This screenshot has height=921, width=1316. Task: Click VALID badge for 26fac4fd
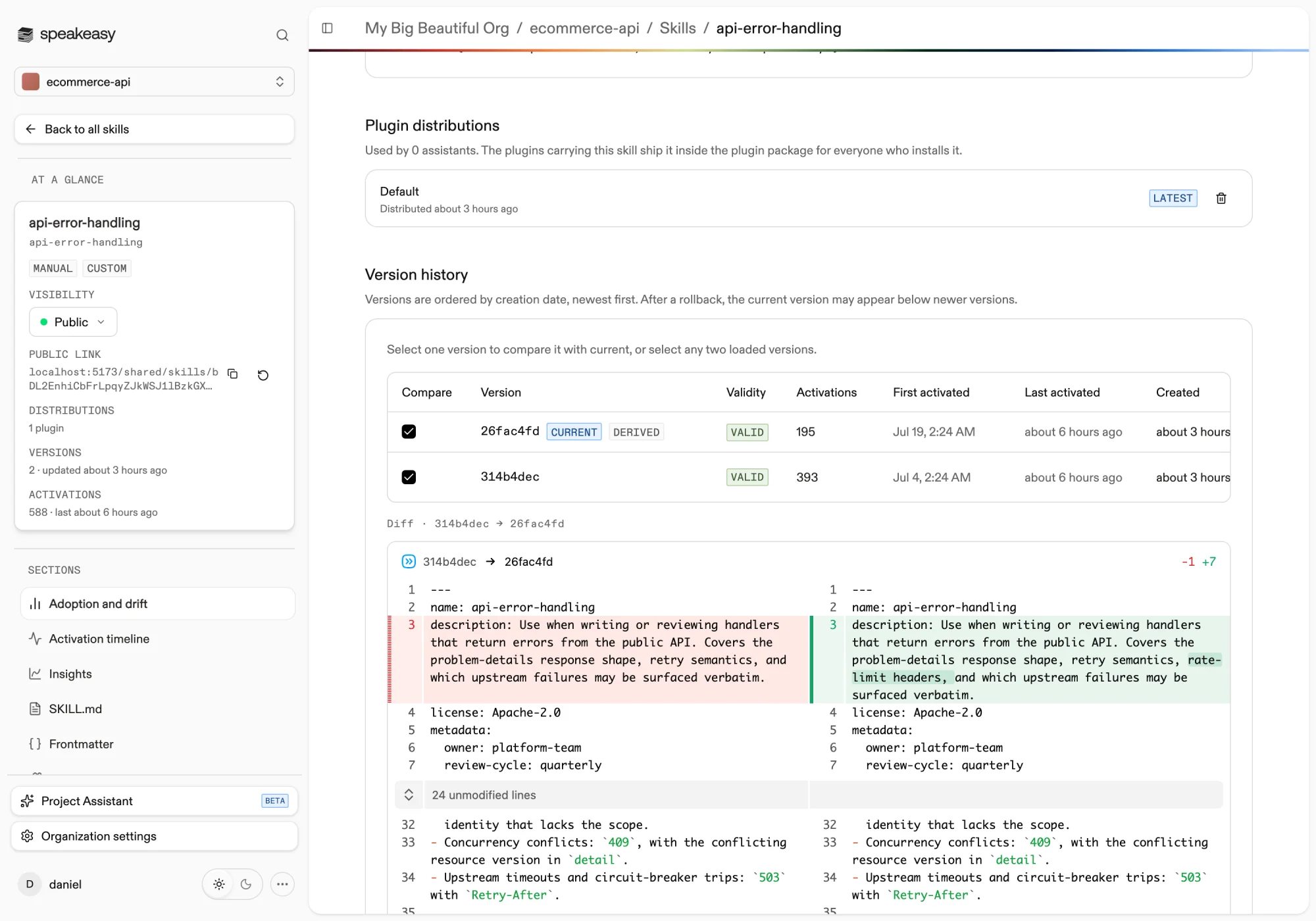pos(747,432)
